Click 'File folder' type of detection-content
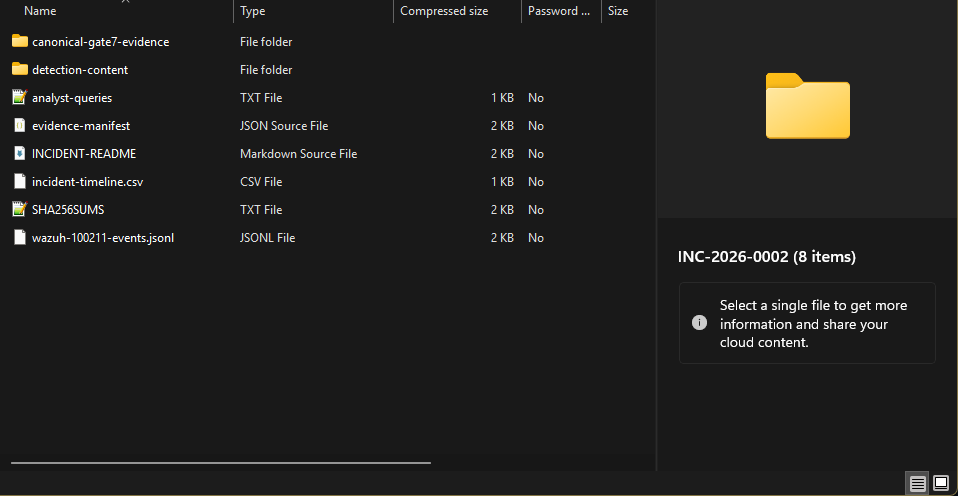Viewport: 958px width, 496px height. click(x=266, y=70)
